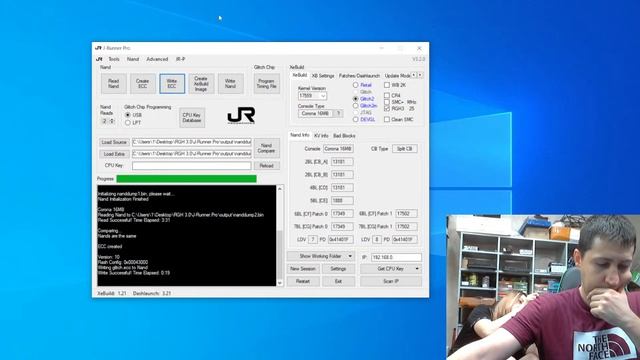Click the large JR logo image
The width and height of the screenshot is (640, 360).
click(241, 116)
